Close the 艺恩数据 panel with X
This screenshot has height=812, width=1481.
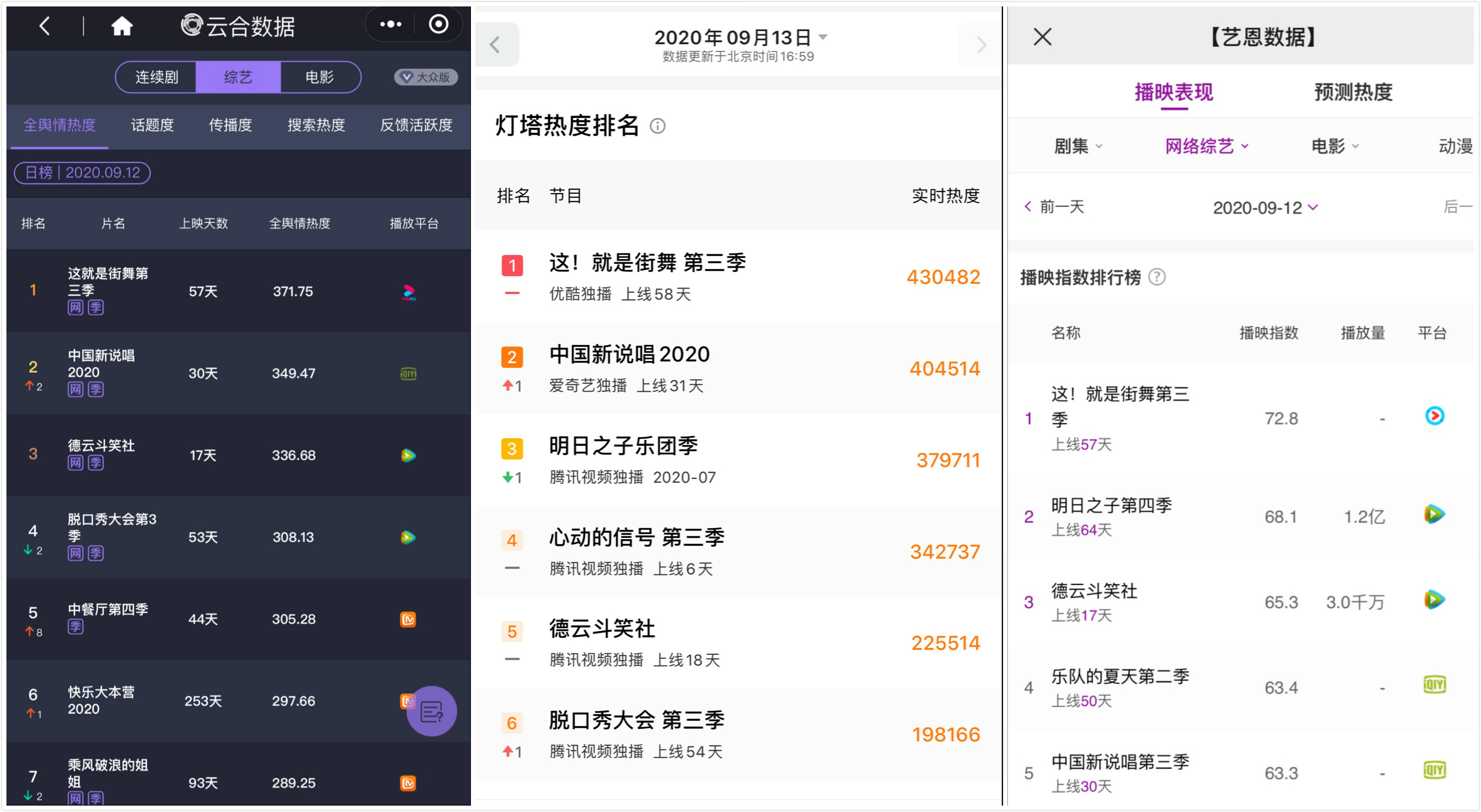pyautogui.click(x=1042, y=38)
